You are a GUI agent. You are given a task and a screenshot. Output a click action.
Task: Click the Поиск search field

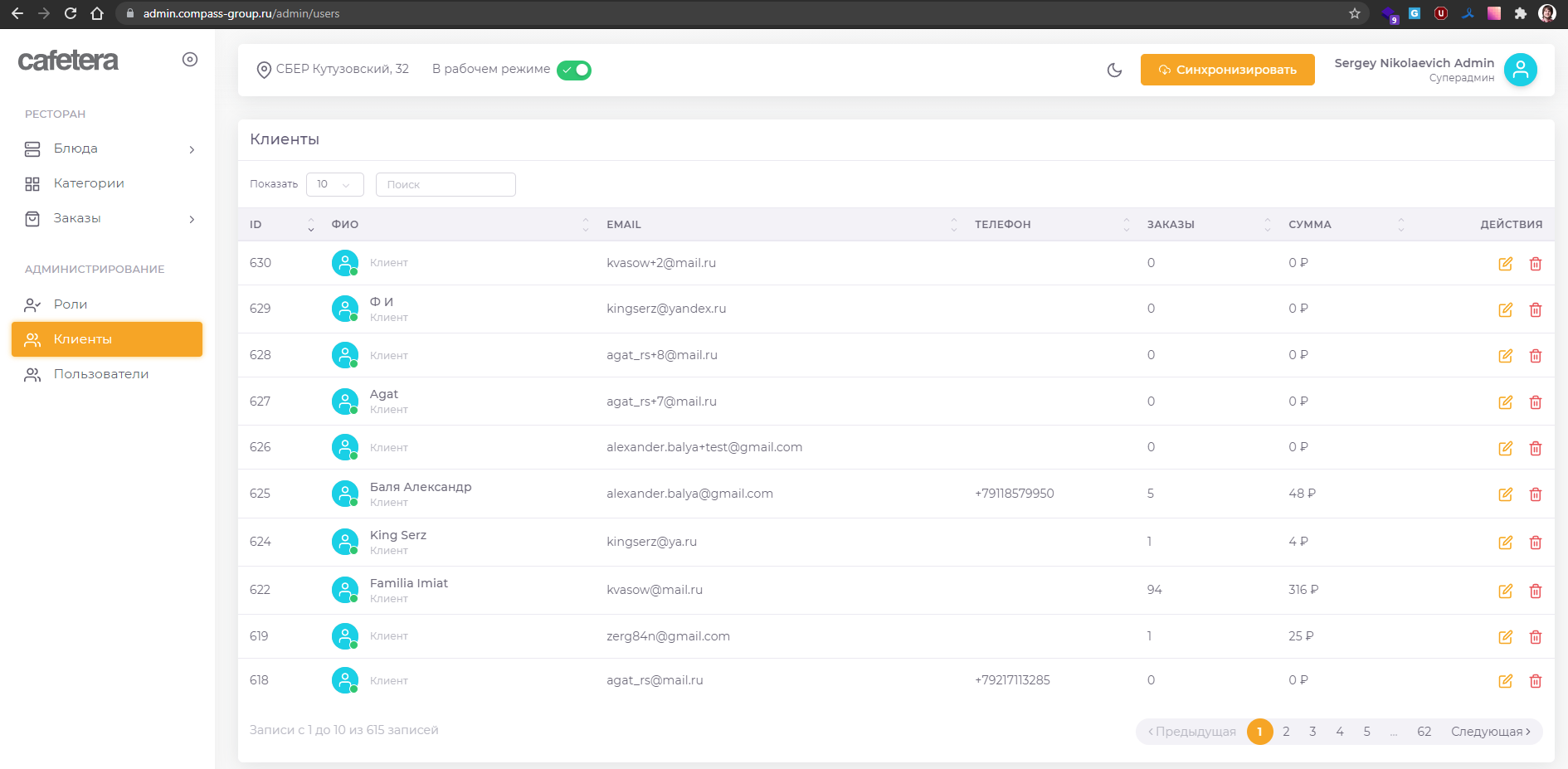[446, 184]
